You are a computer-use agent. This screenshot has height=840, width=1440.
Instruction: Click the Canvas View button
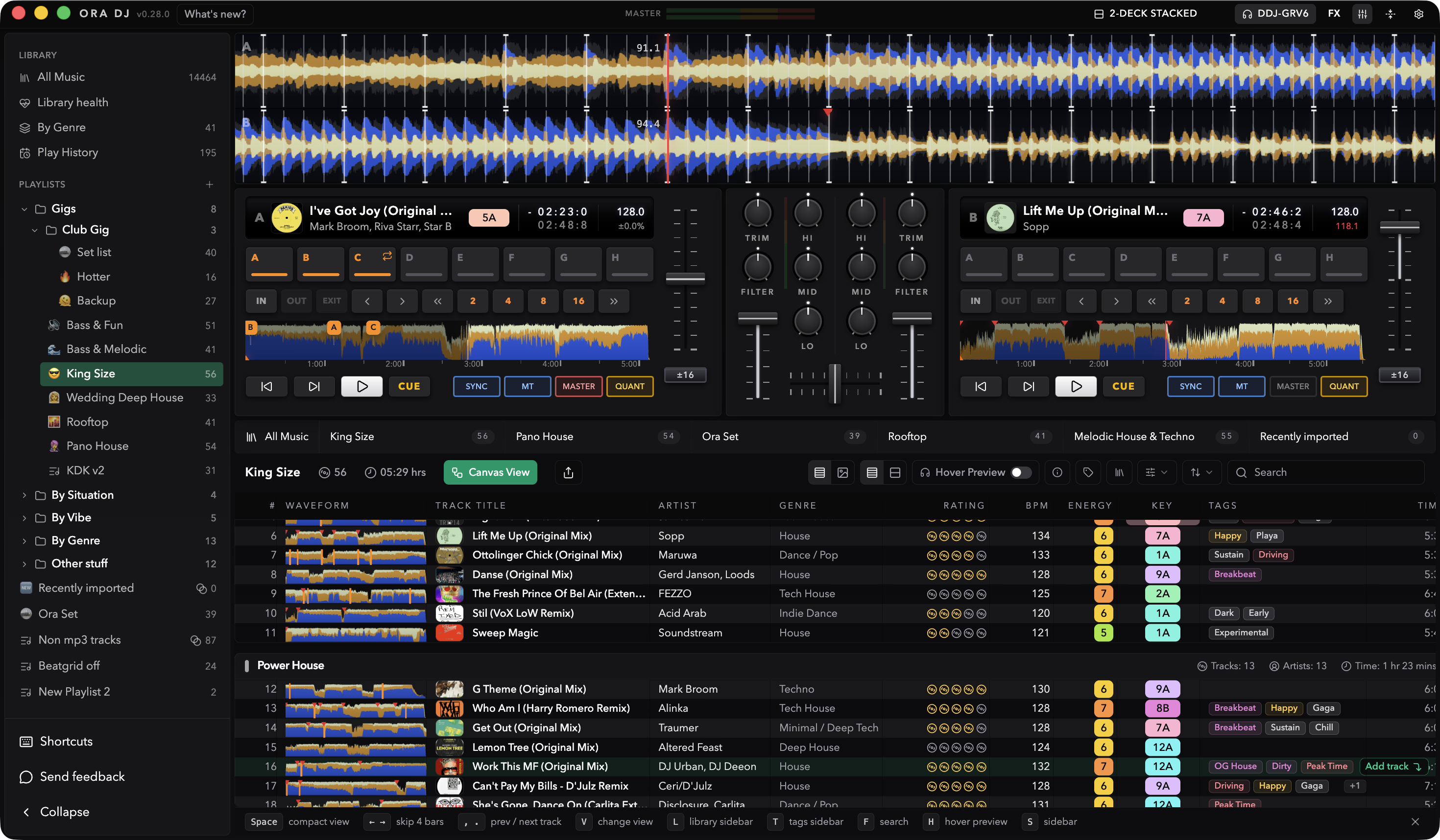point(490,473)
